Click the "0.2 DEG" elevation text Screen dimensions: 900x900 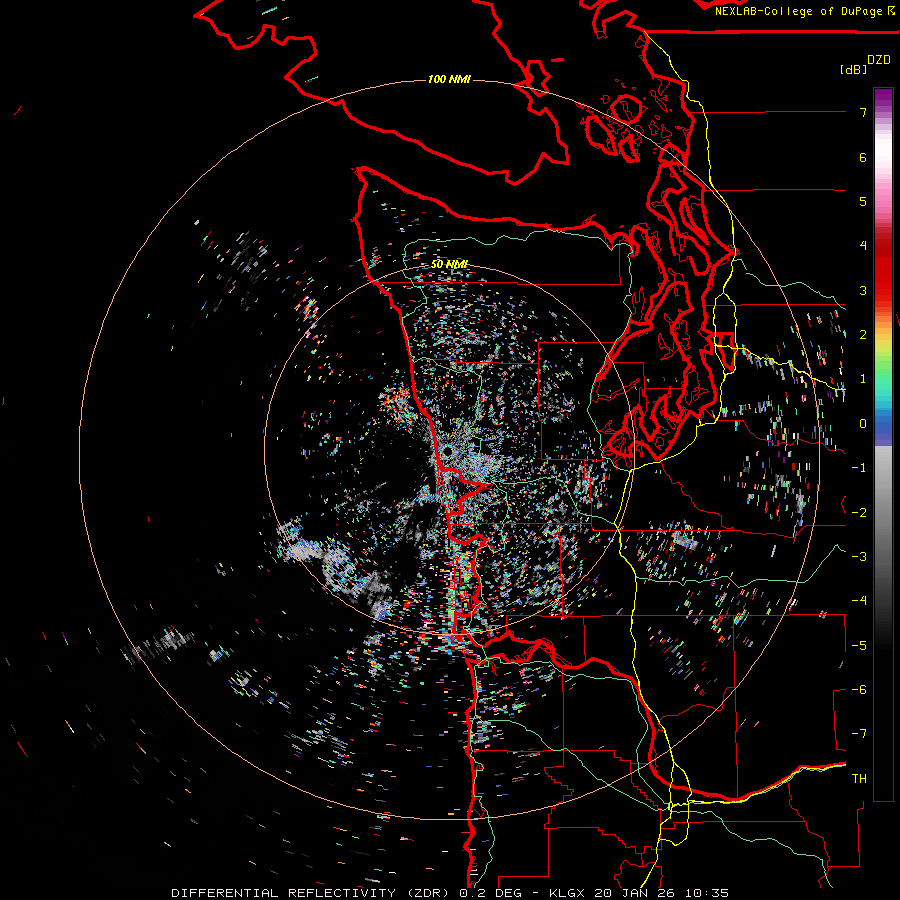point(490,893)
